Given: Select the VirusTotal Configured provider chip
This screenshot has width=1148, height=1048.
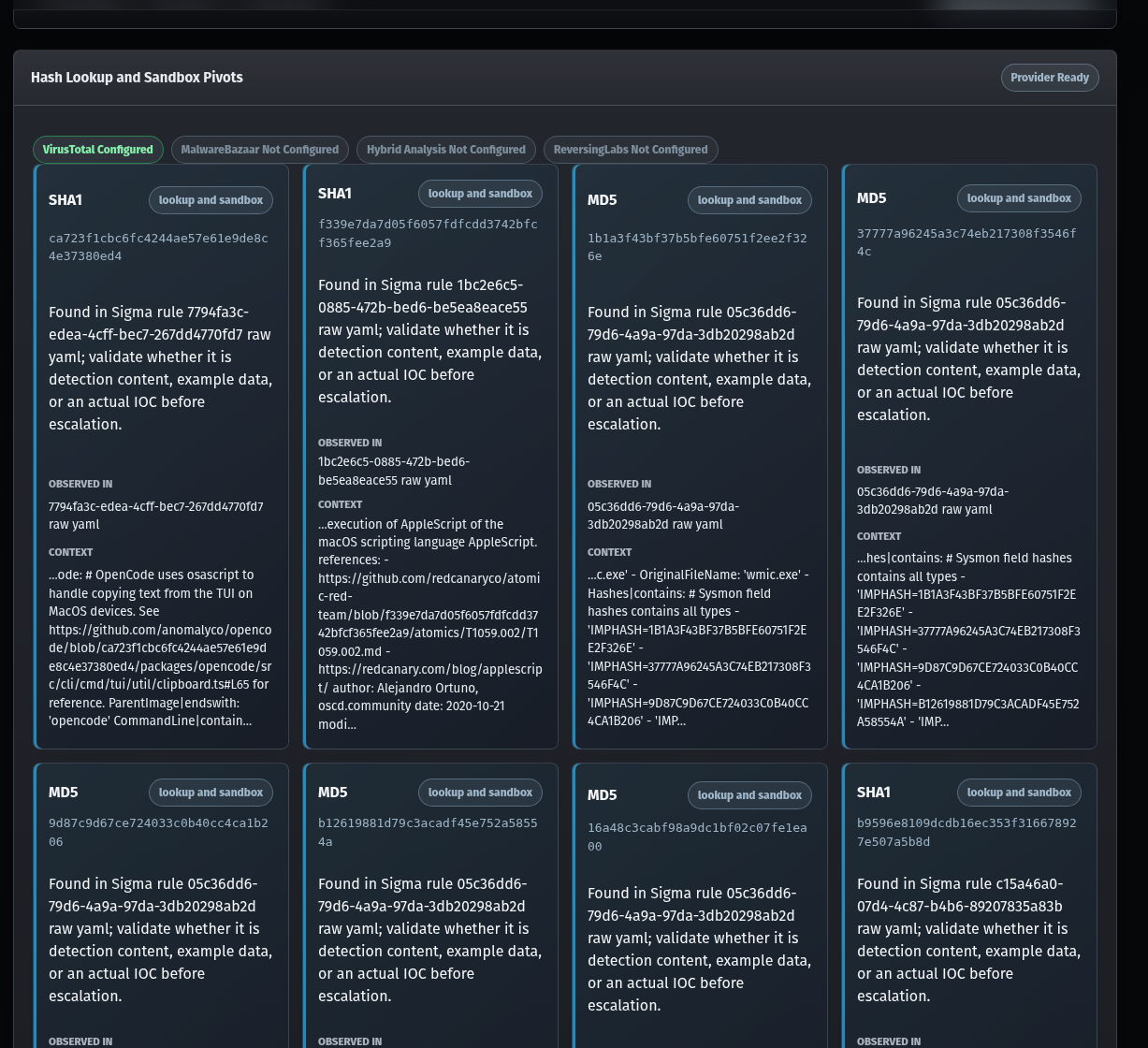Looking at the screenshot, I should pos(98,150).
